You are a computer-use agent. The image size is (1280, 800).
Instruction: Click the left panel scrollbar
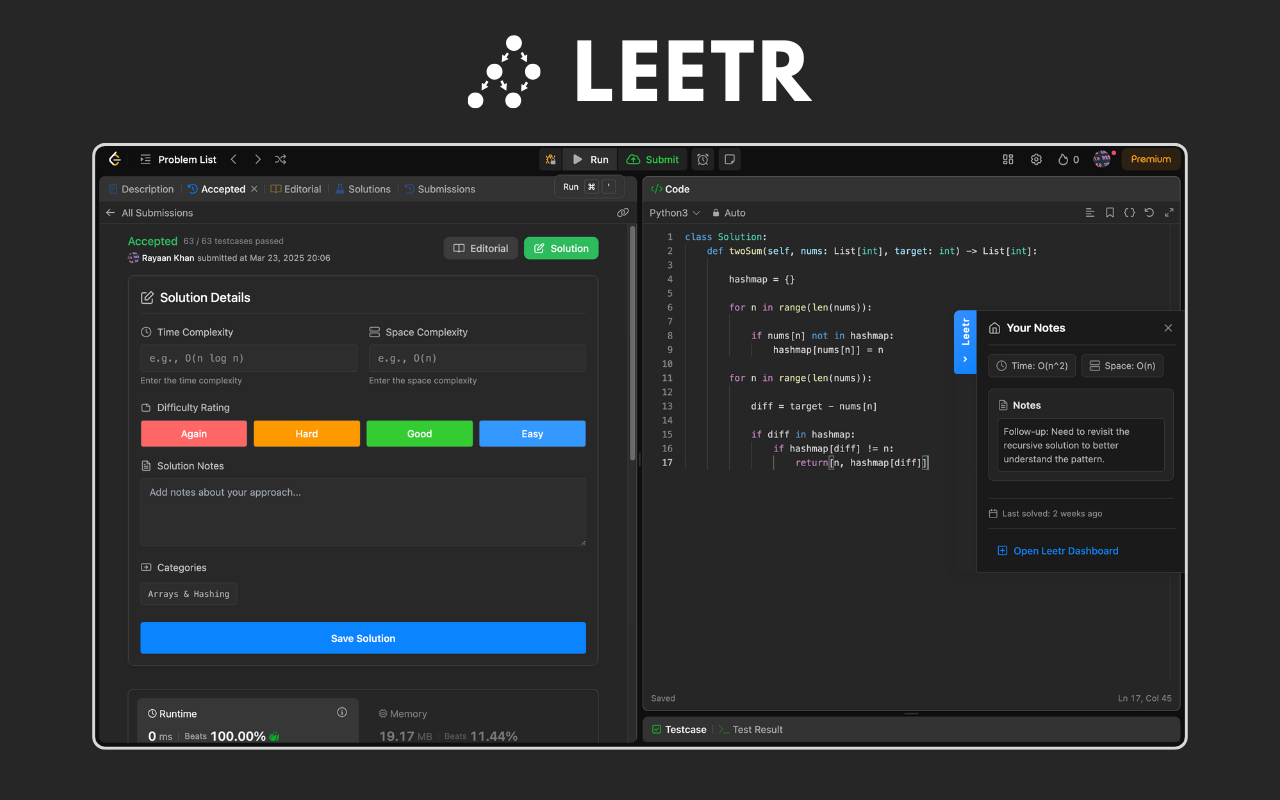pyautogui.click(x=631, y=345)
